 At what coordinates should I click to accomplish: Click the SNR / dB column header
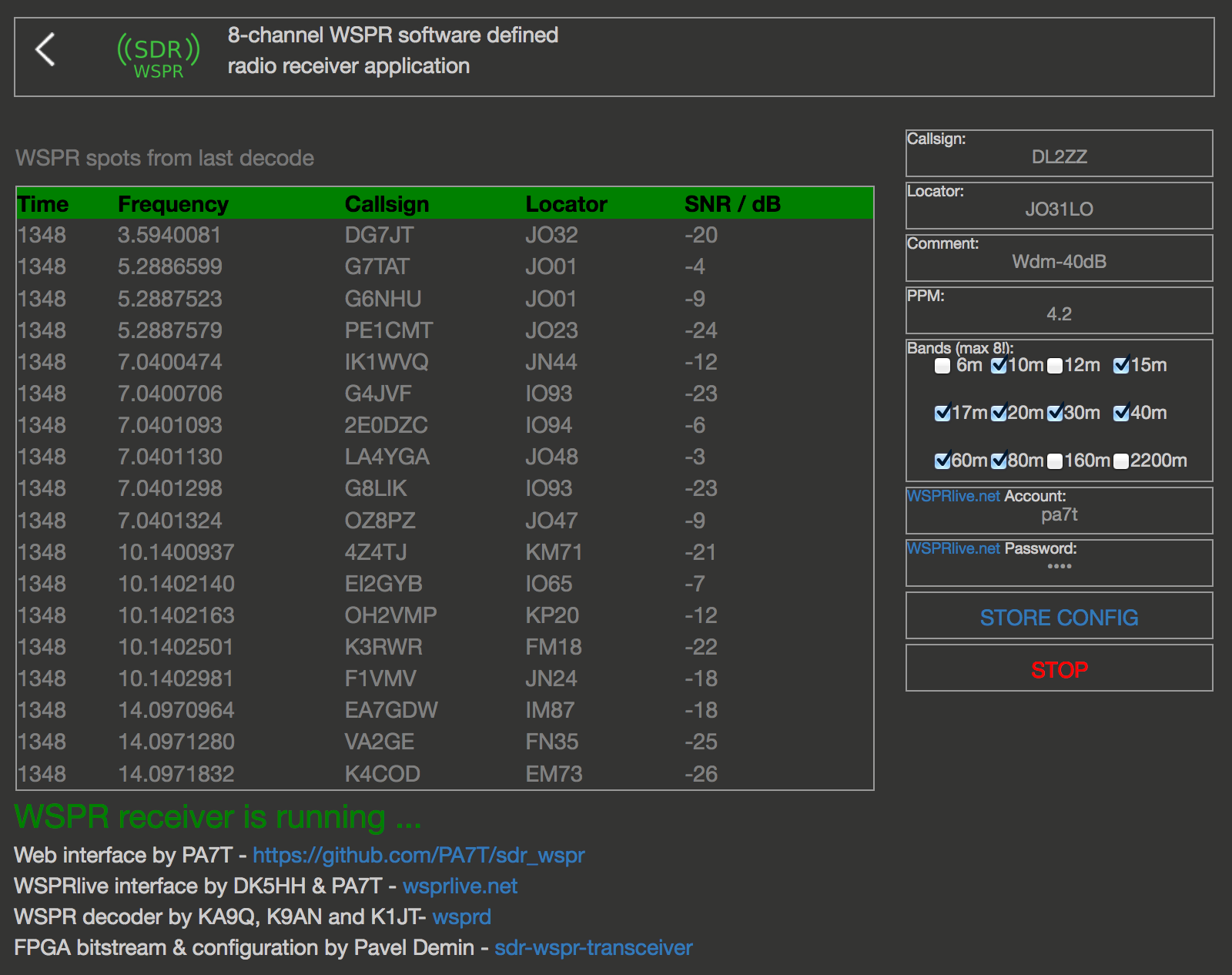coord(732,204)
